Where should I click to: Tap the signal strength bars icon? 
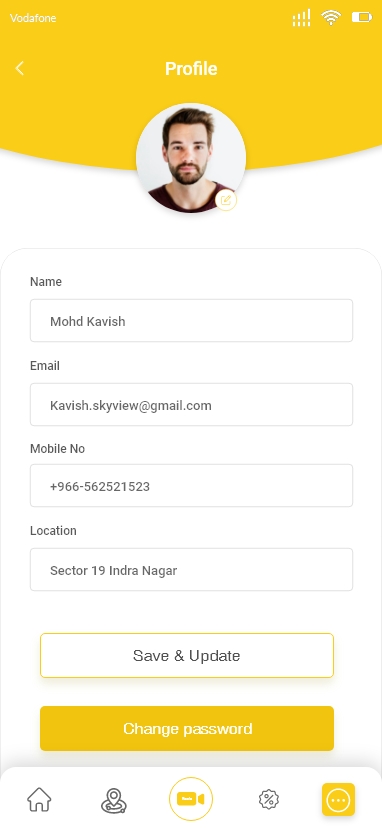301,18
